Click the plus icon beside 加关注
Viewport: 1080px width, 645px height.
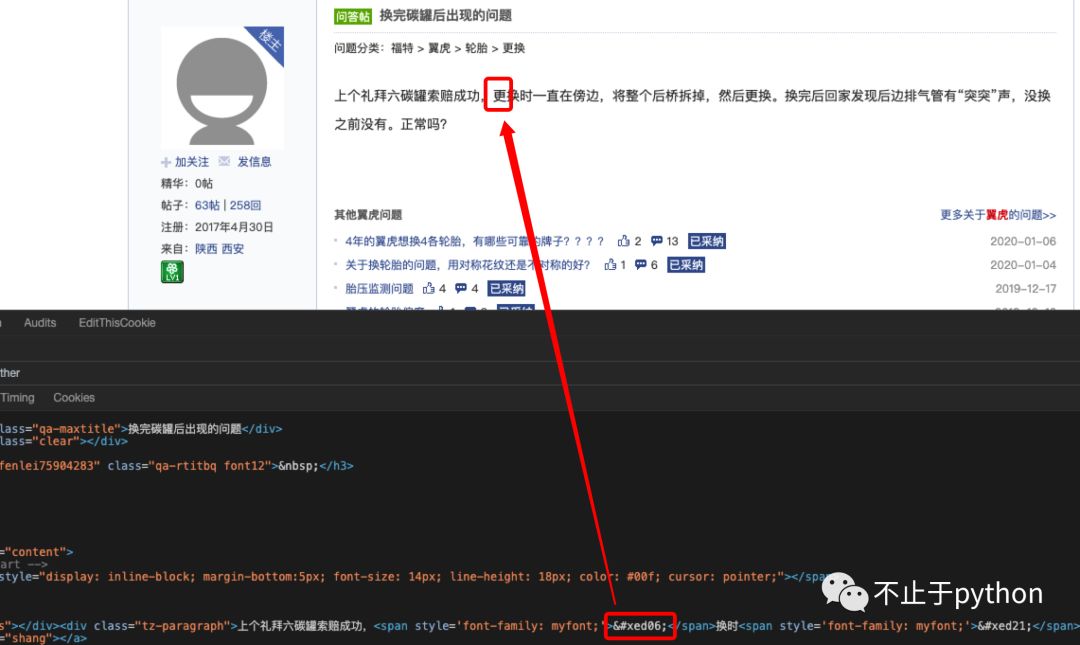tap(166, 161)
